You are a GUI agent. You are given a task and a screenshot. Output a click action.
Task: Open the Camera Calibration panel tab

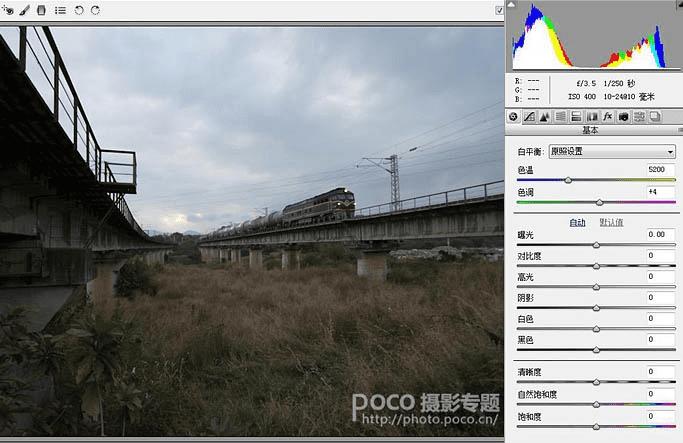pyautogui.click(x=623, y=117)
